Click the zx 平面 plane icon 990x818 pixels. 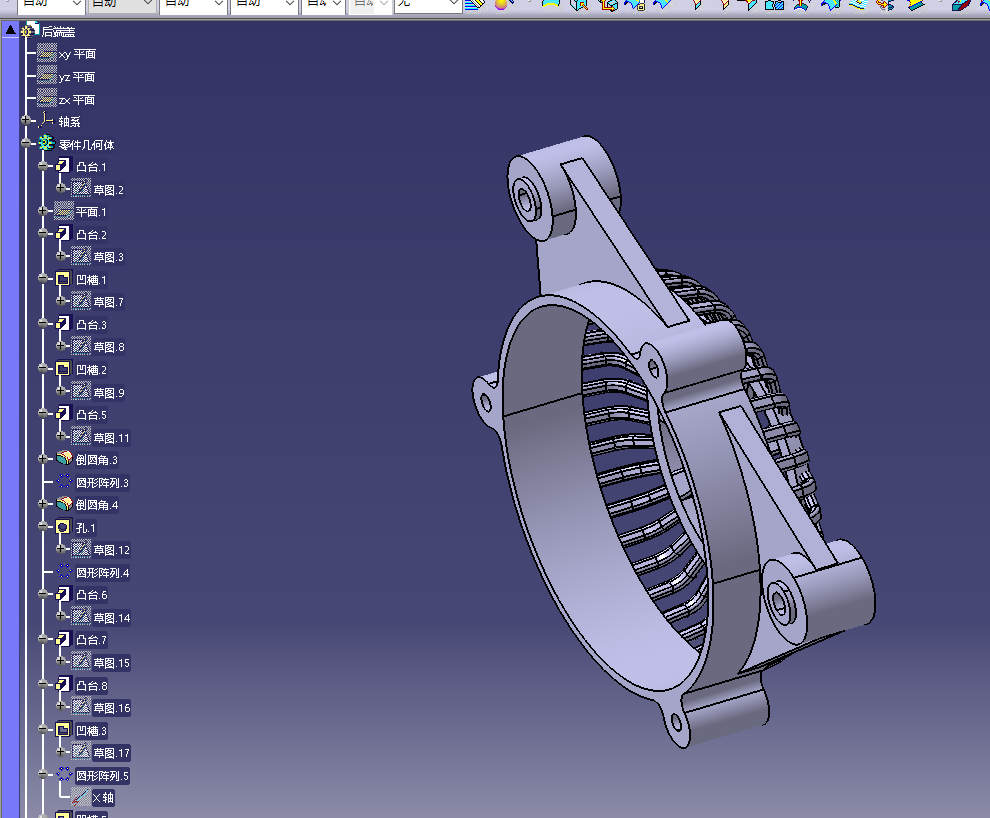point(47,99)
